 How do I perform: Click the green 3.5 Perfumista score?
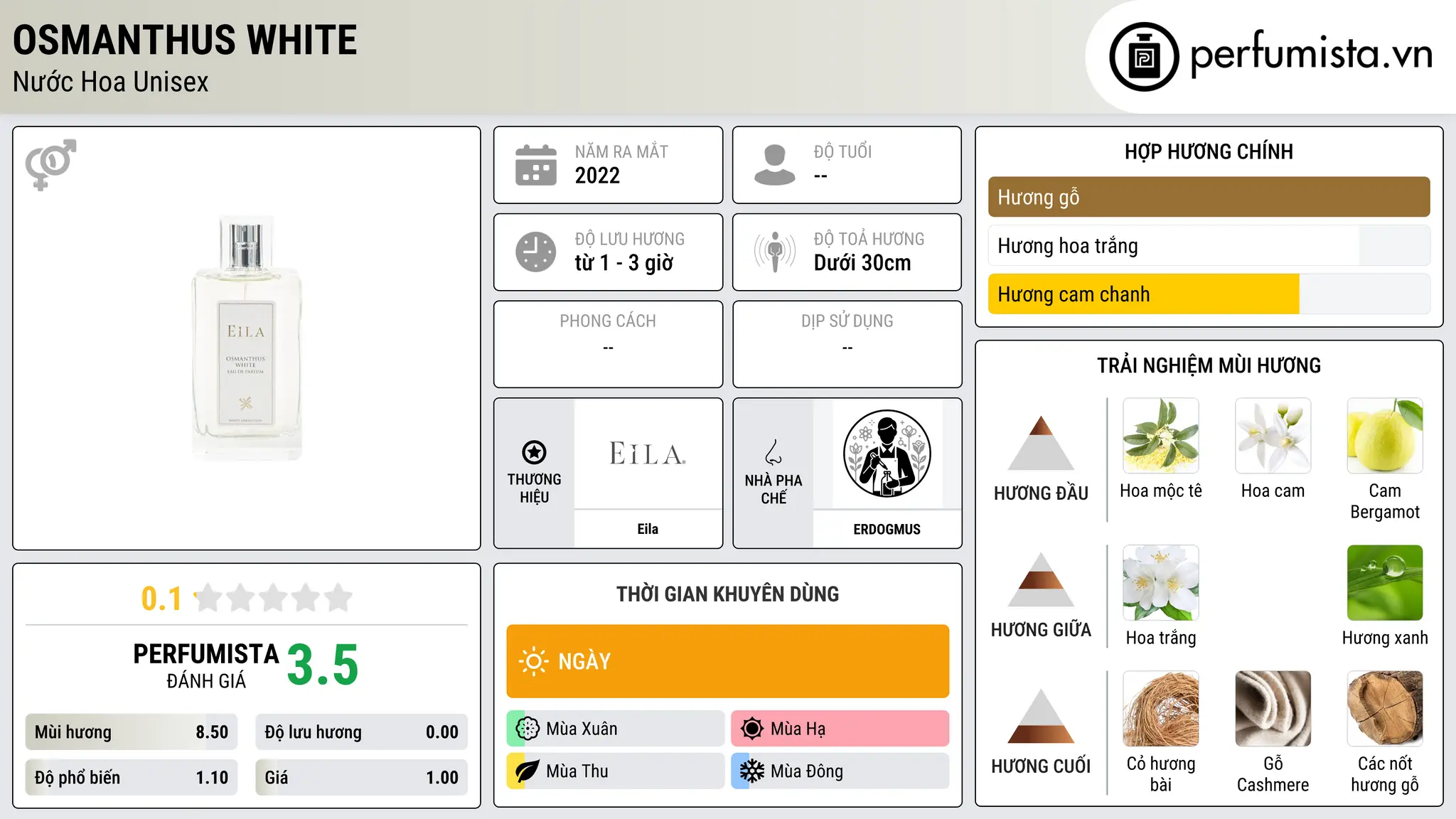323,665
